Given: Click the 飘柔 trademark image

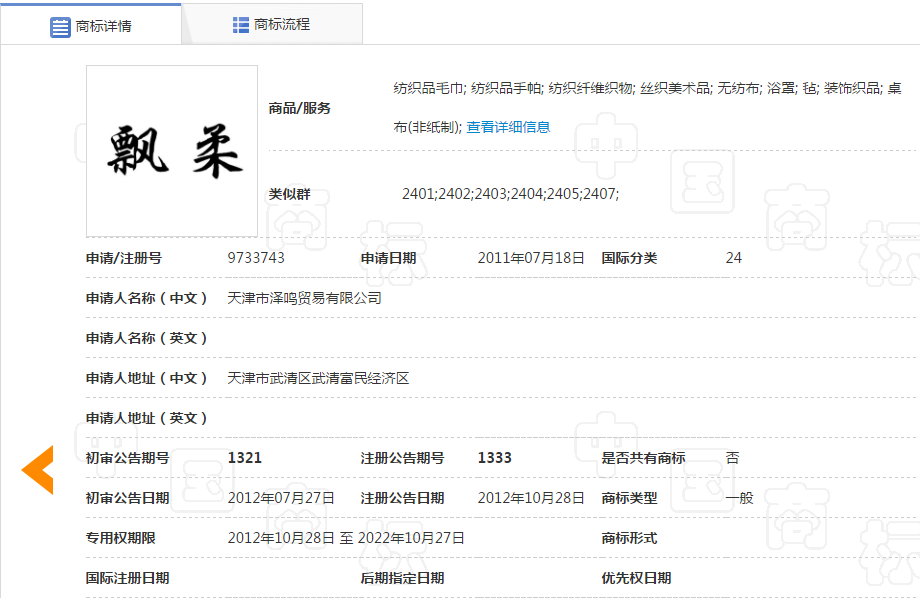Looking at the screenshot, I should pyautogui.click(x=172, y=151).
